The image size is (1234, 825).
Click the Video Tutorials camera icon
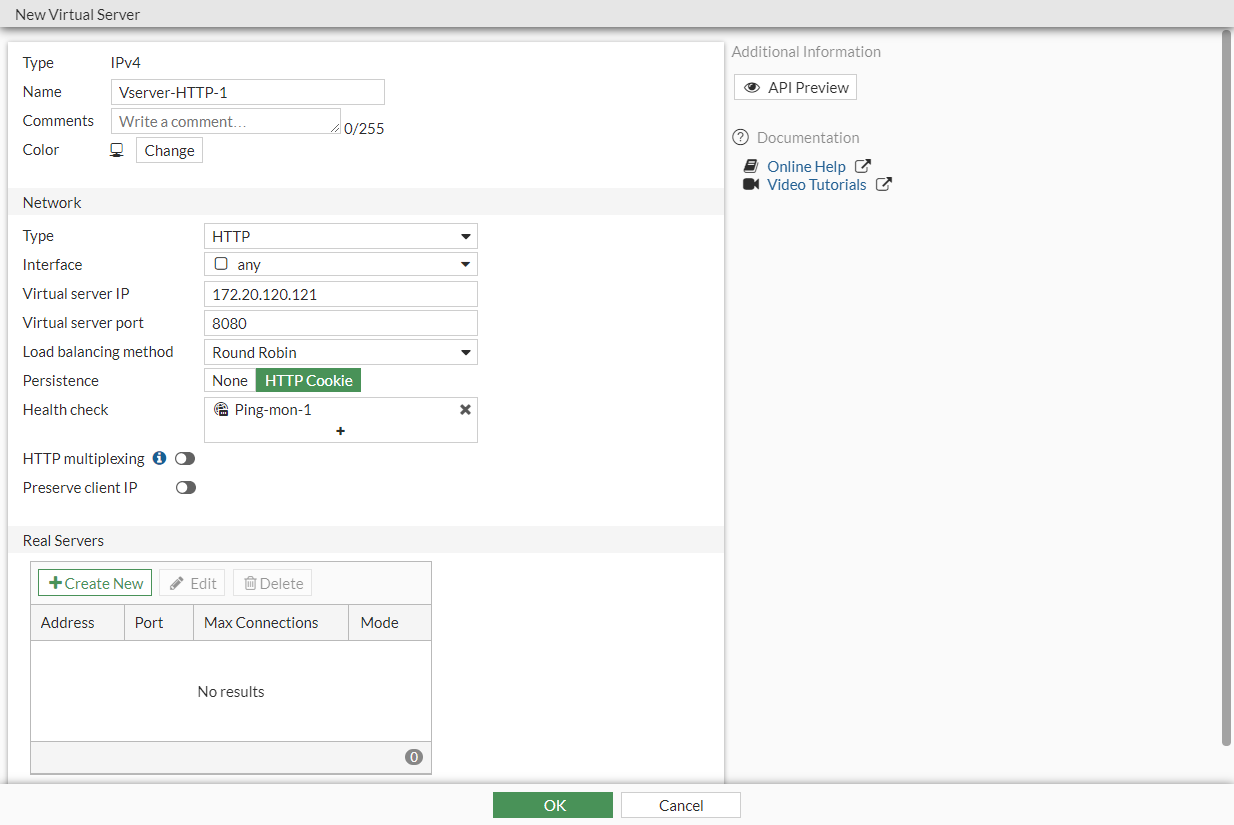pyautogui.click(x=751, y=184)
